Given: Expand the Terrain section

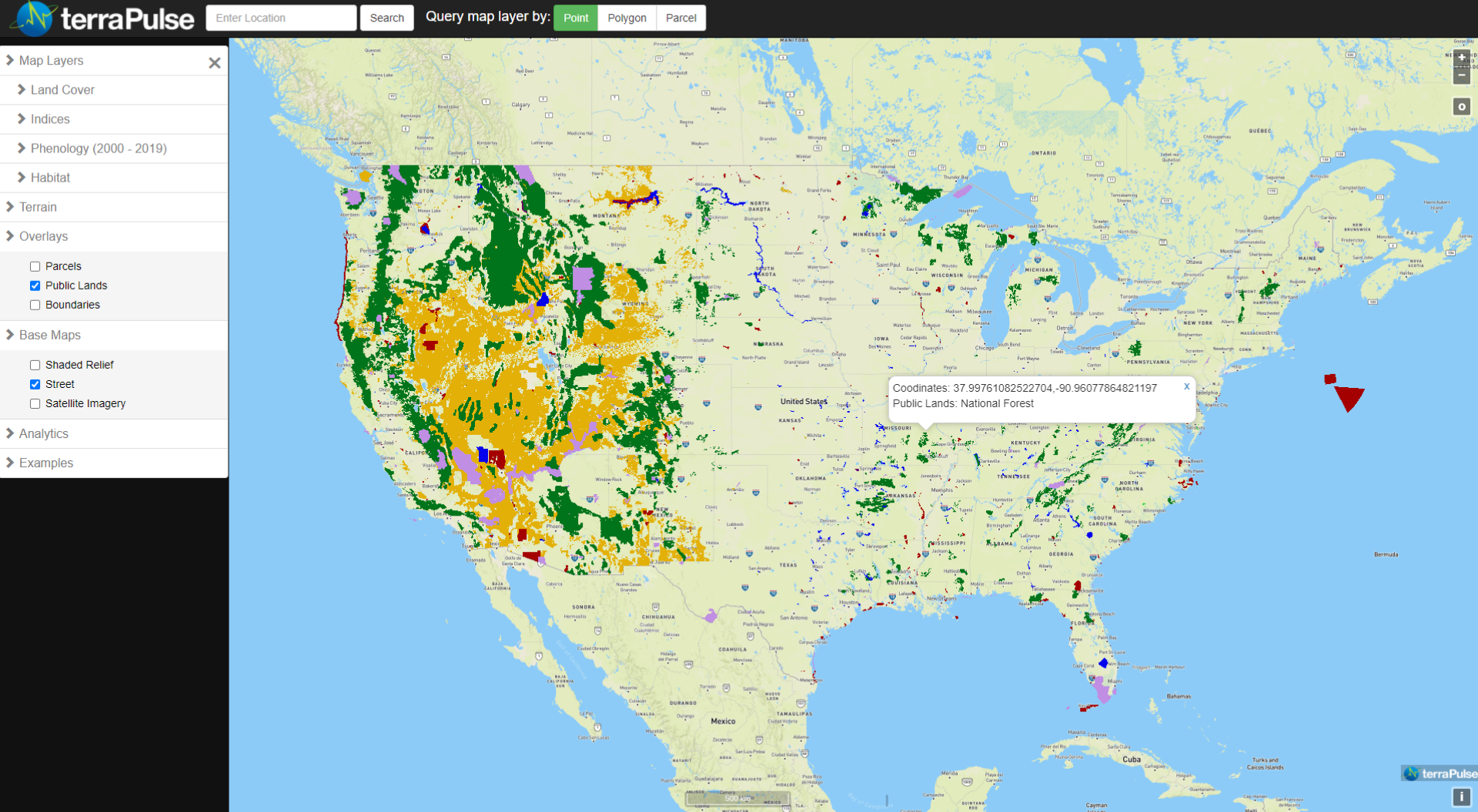Looking at the screenshot, I should (x=114, y=207).
